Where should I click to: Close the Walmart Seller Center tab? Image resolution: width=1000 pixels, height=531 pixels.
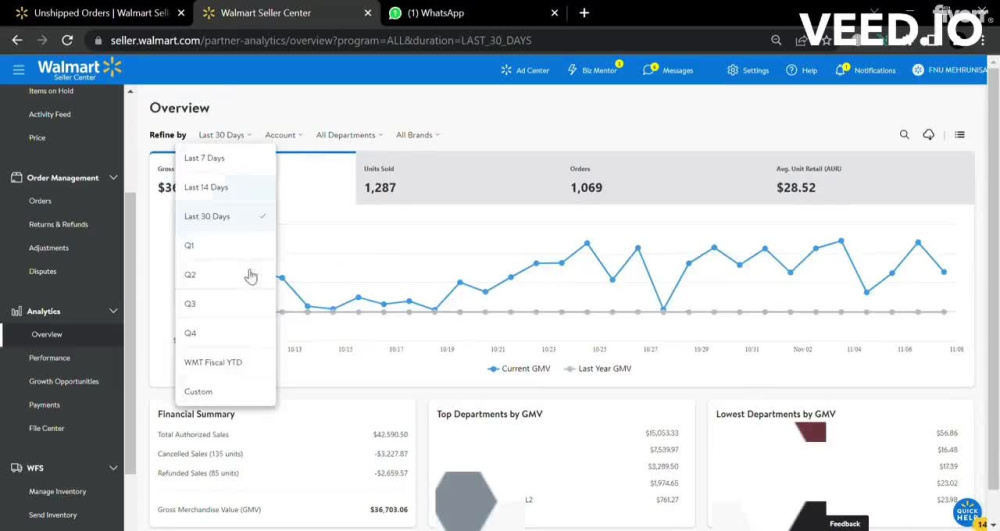pyautogui.click(x=367, y=13)
